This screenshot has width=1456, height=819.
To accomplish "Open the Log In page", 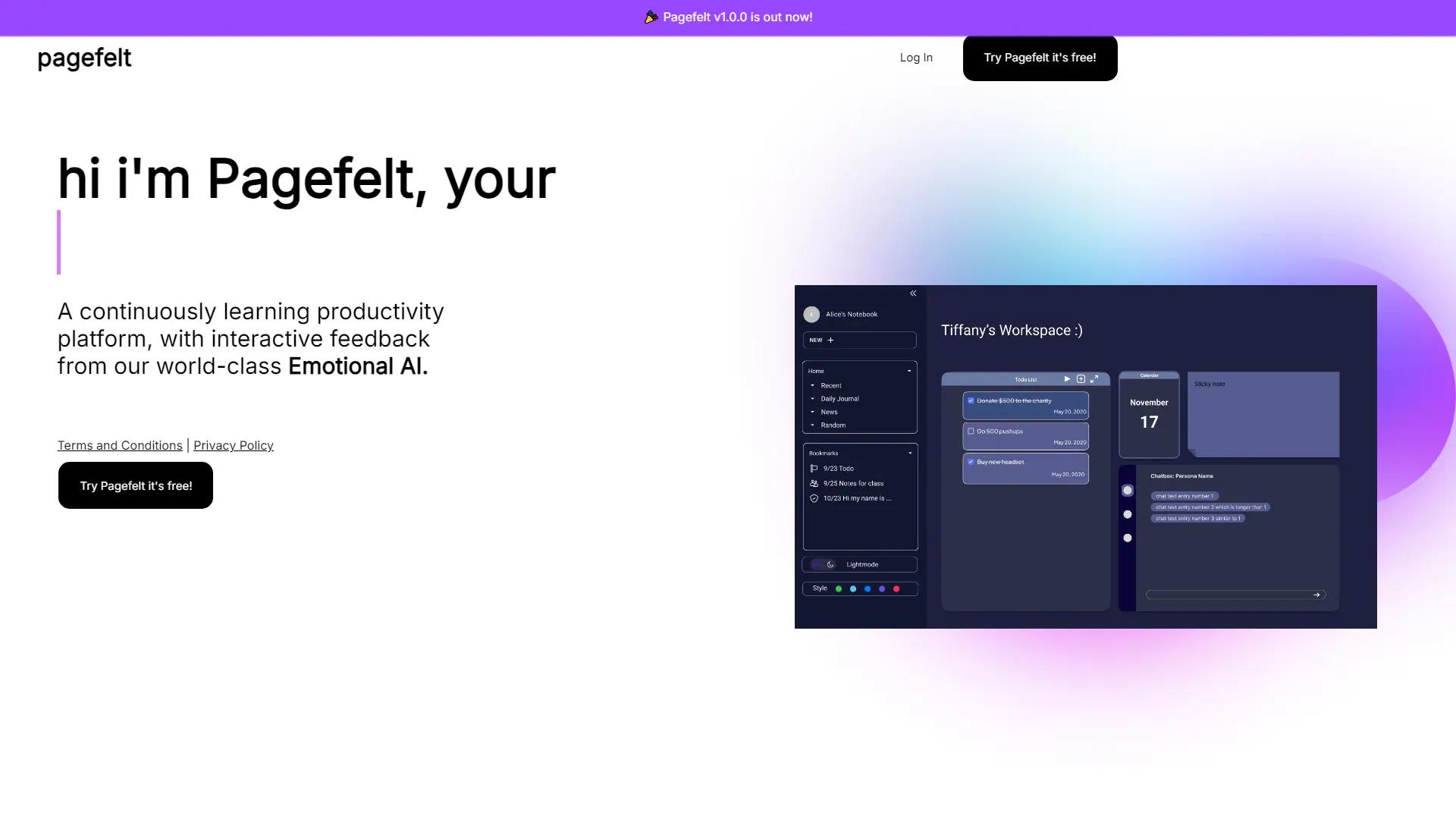I will pos(916,57).
